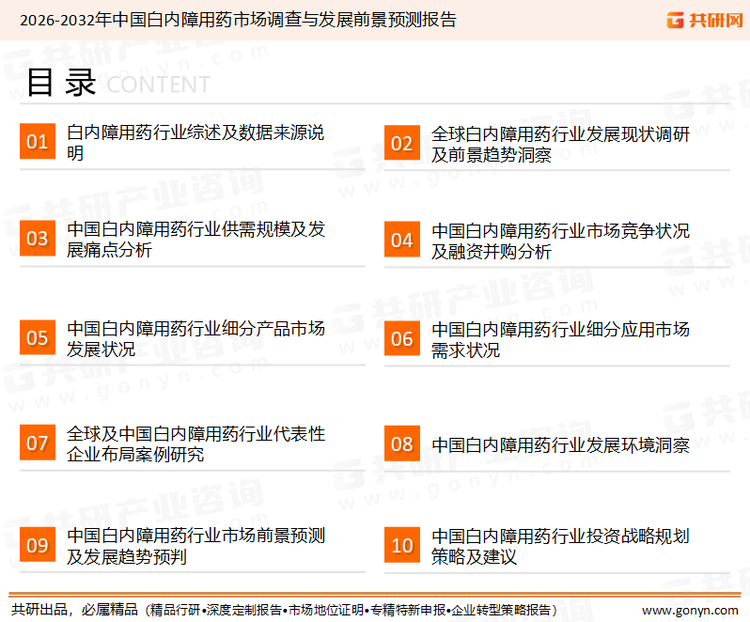The width and height of the screenshot is (750, 622).
Task: Select chapter title 中国白内障用药行业发展环境洞察
Action: pyautogui.click(x=560, y=445)
